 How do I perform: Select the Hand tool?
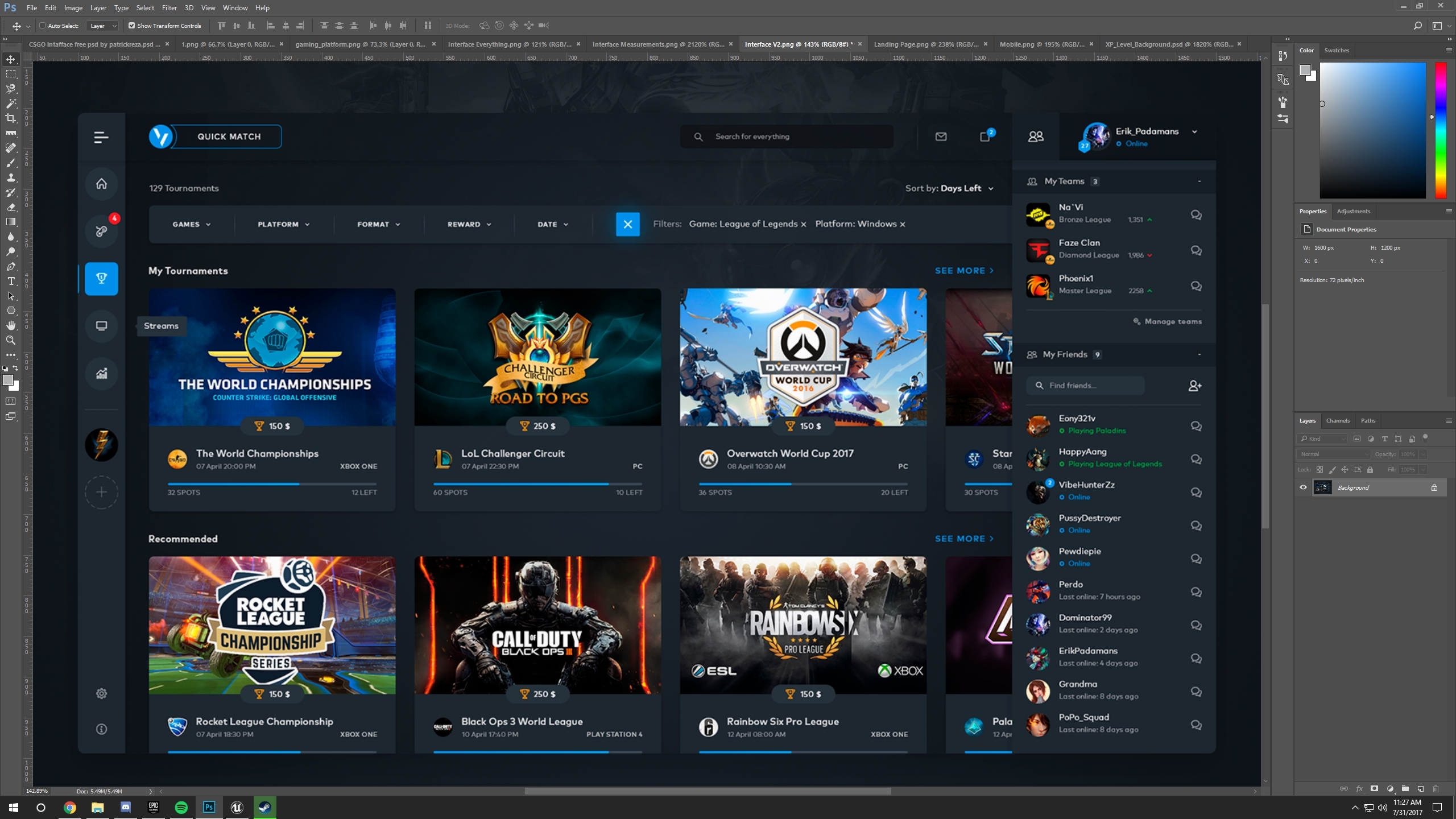click(x=11, y=325)
